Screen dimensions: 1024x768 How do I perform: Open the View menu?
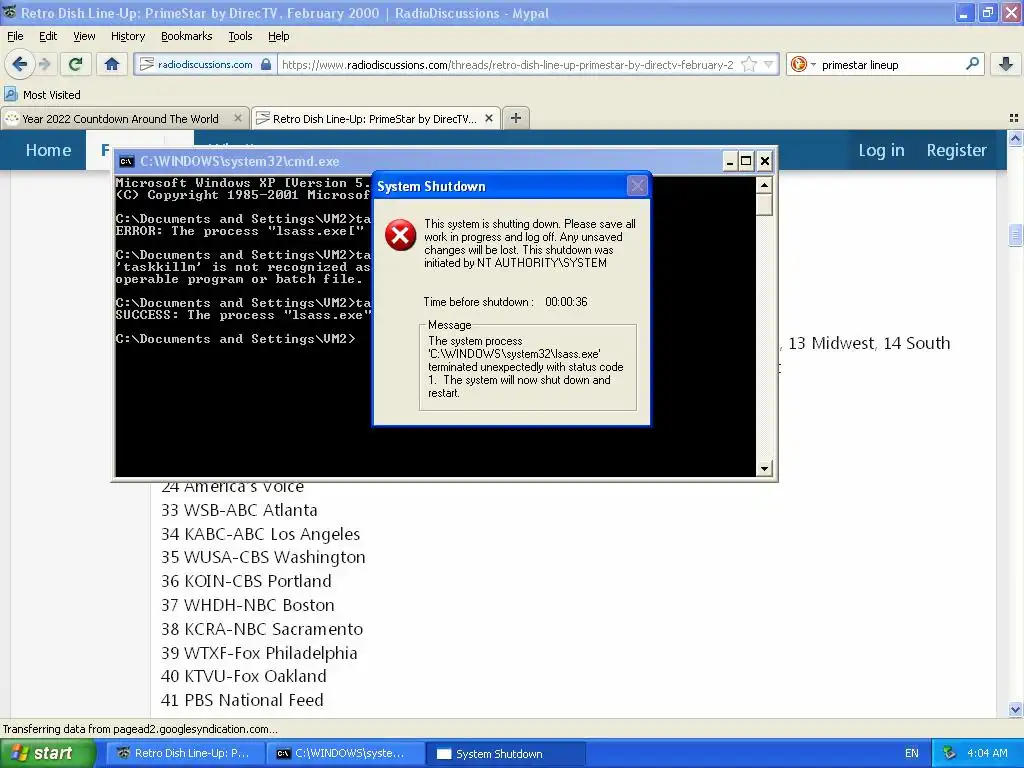84,37
